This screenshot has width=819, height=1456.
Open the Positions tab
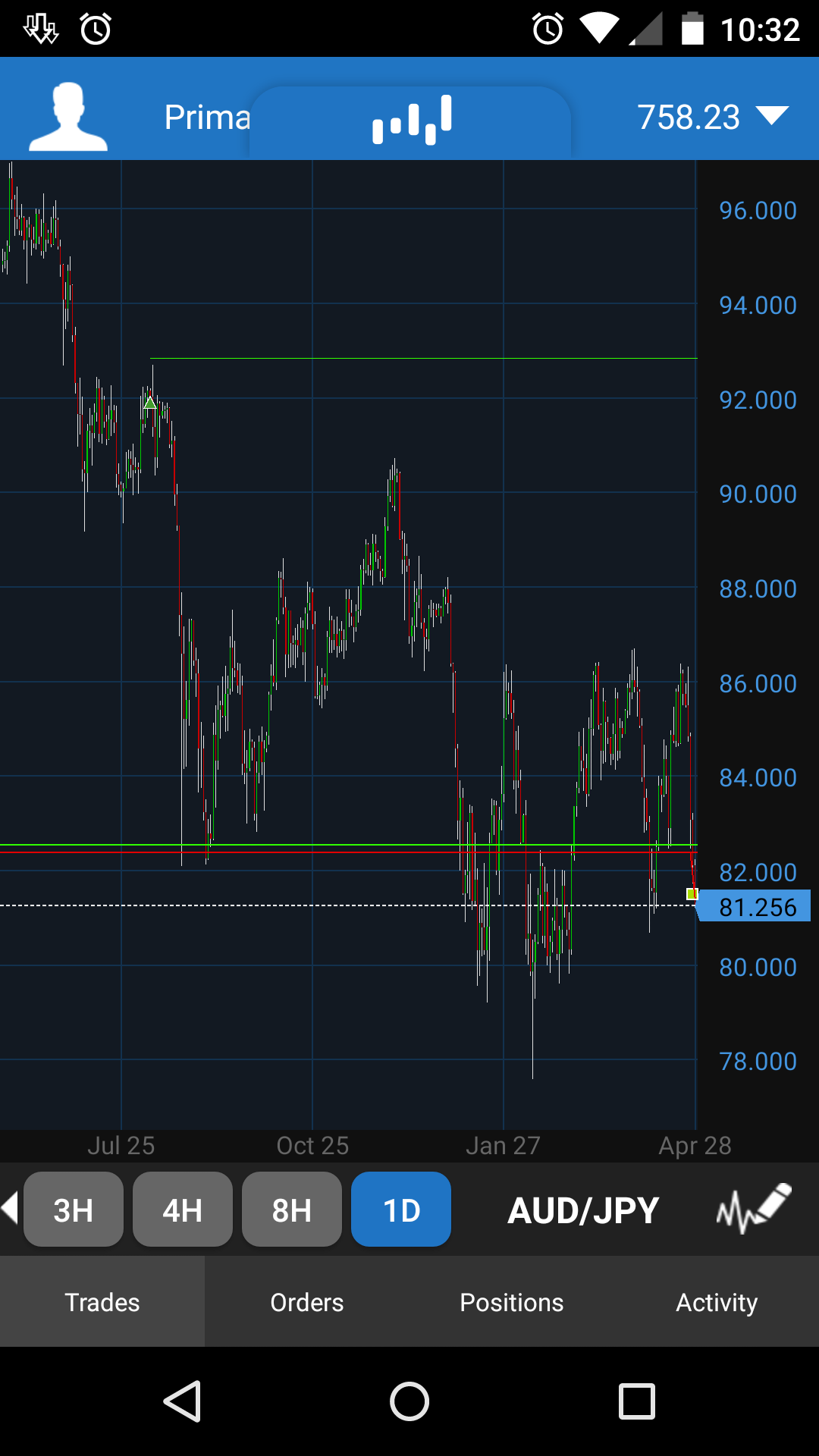(x=512, y=1301)
